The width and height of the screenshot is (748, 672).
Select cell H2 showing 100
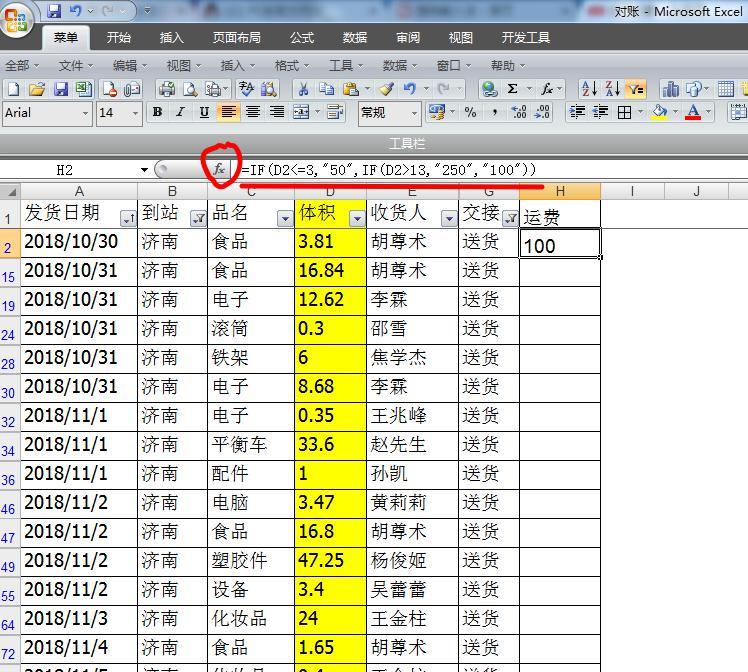coord(560,243)
